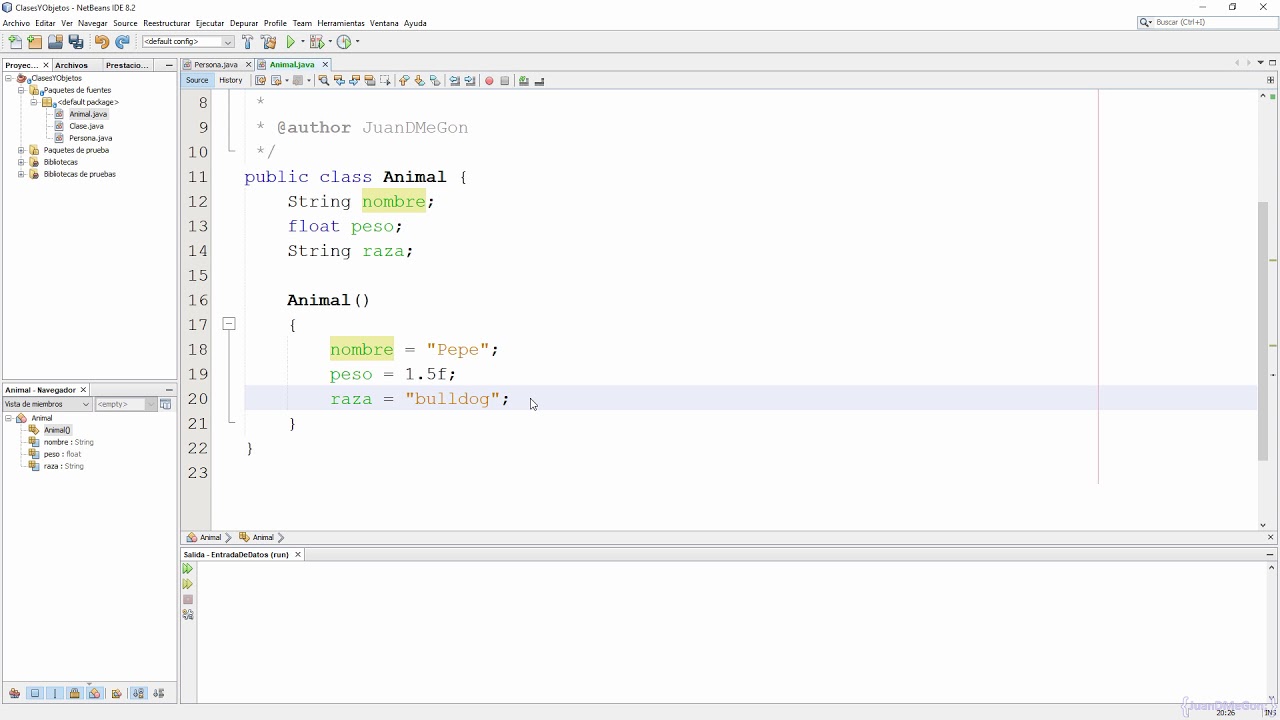
Task: Select the Bibliotecas de pruebas node
Action: (79, 174)
